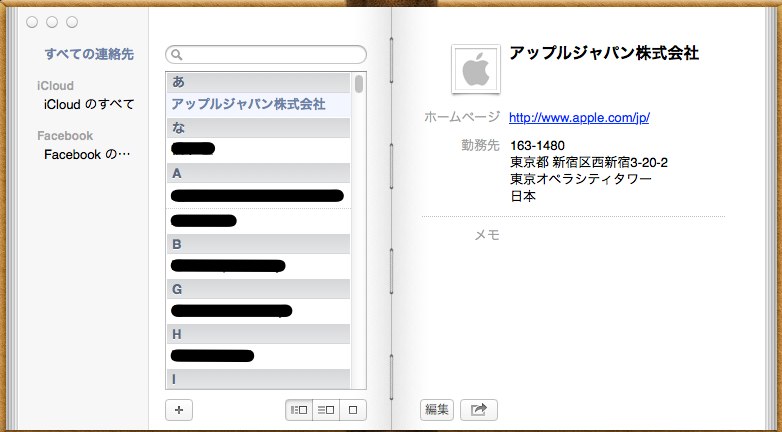Close the Contacts window

pos(32,22)
